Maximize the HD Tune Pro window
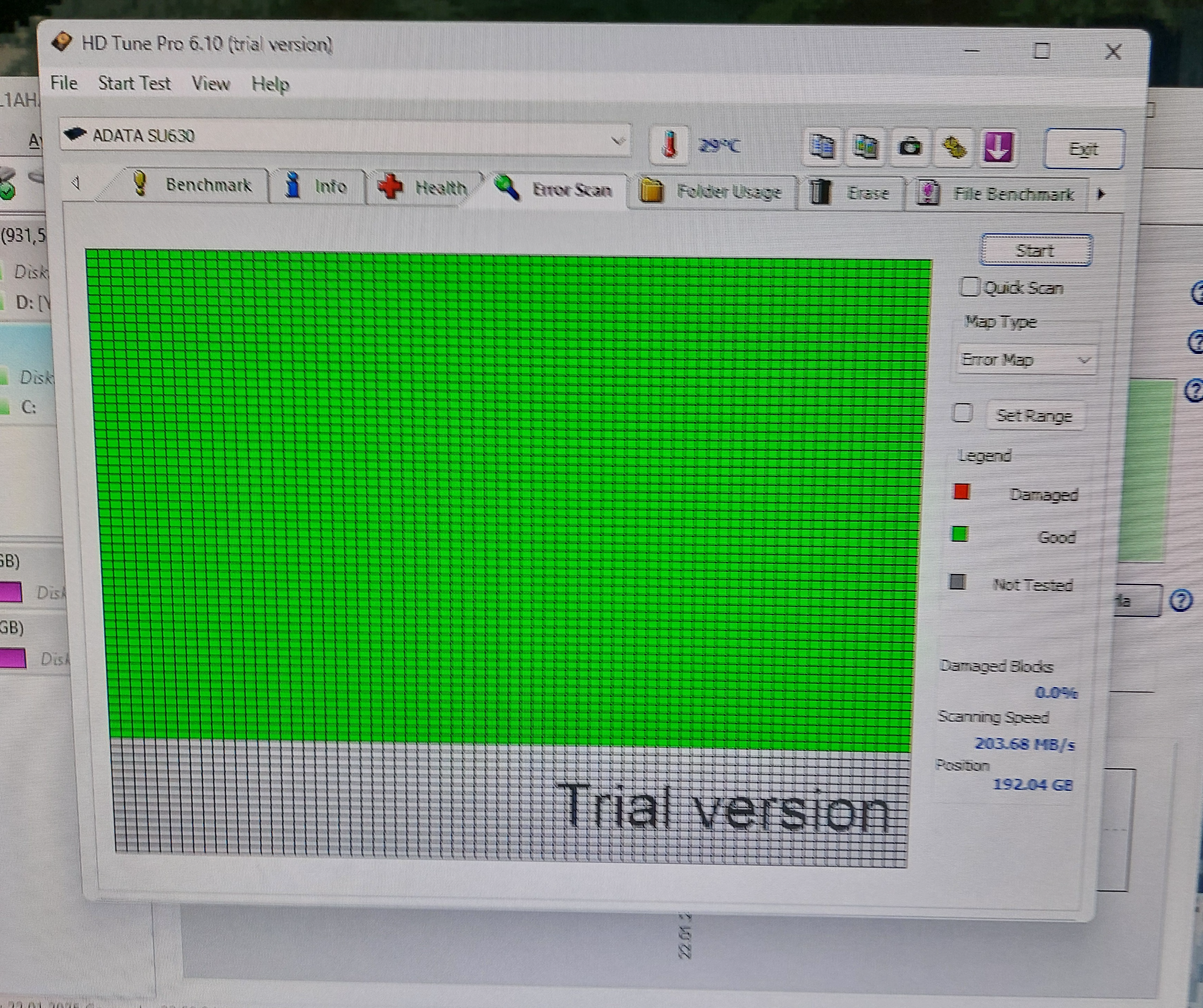1203x1008 pixels. (x=1042, y=51)
